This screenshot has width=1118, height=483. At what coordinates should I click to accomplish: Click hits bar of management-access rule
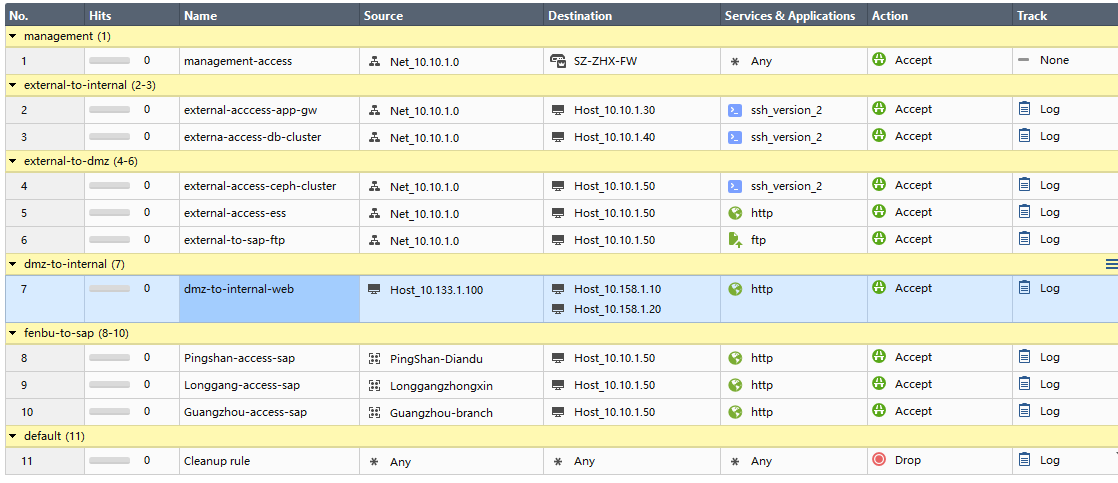[110, 61]
